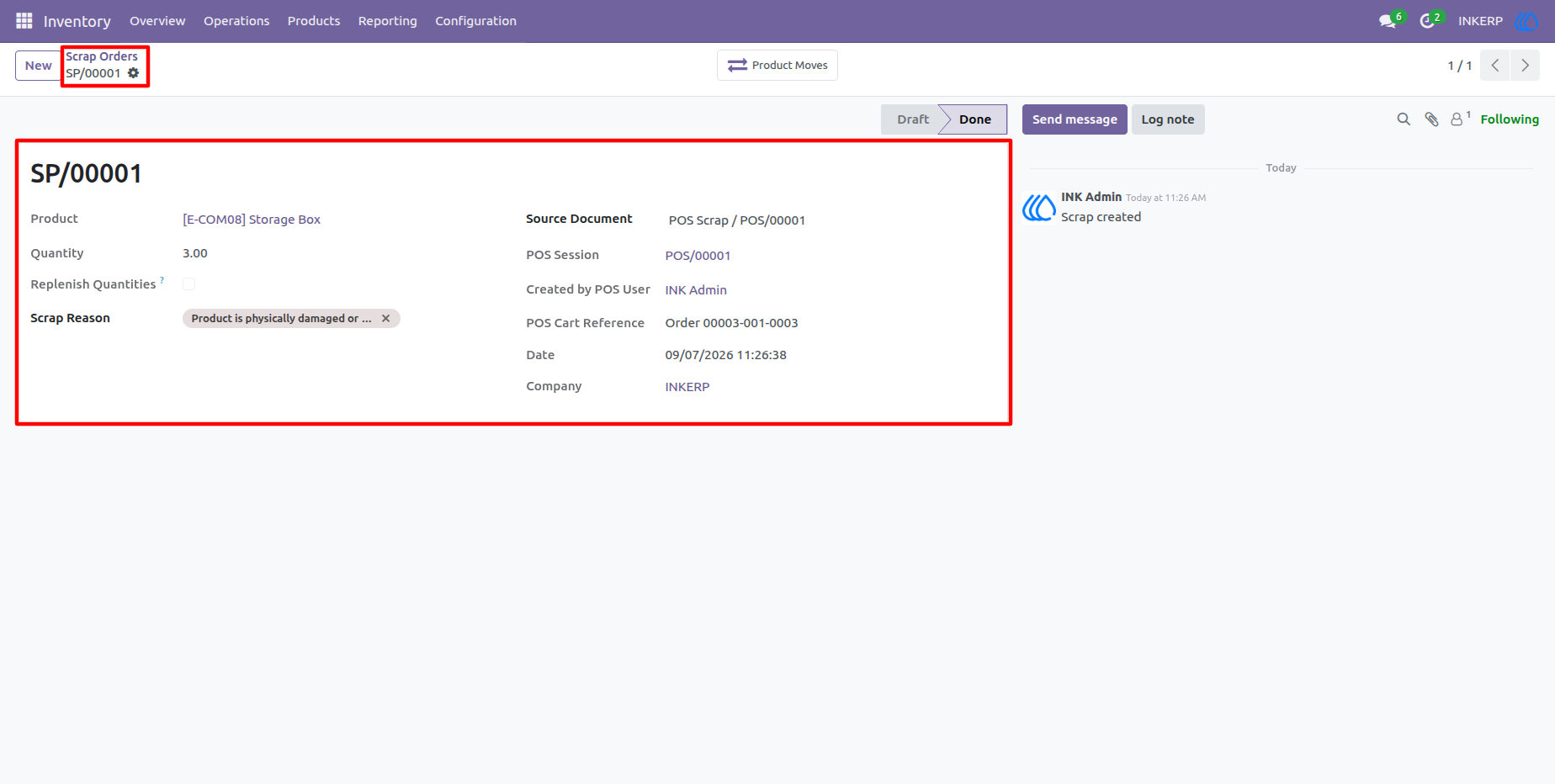Viewport: 1555px width, 784px height.
Task: Click the record counter 1 / 1
Action: click(1460, 66)
